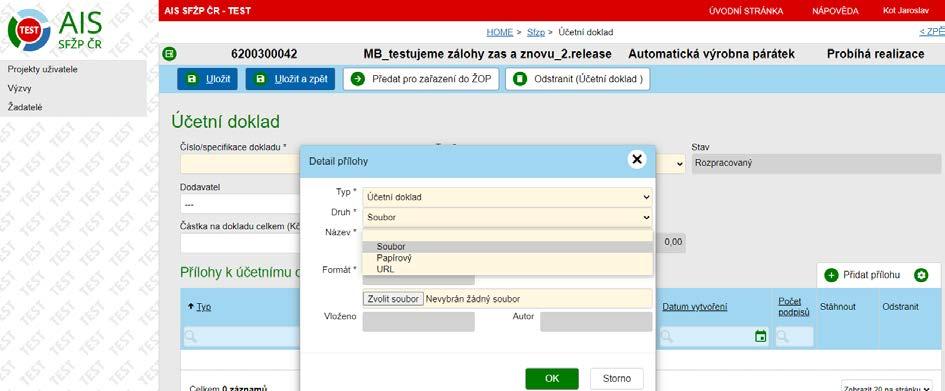Click Nevybrán žádný soubor text
Screen dimensions: 945x391
[473, 299]
